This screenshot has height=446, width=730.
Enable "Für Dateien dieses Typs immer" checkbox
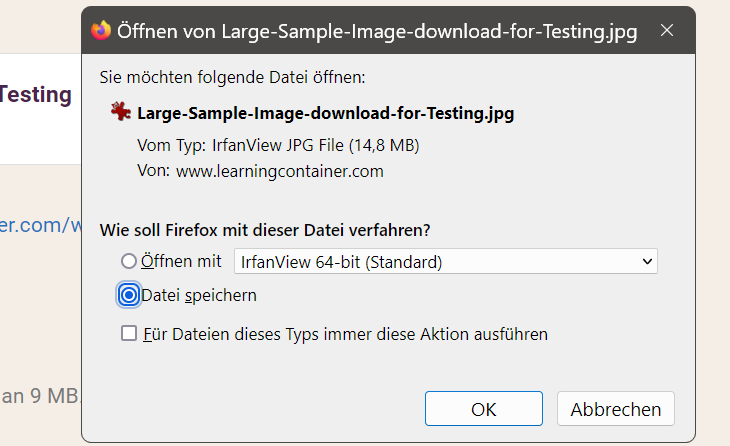[128, 334]
